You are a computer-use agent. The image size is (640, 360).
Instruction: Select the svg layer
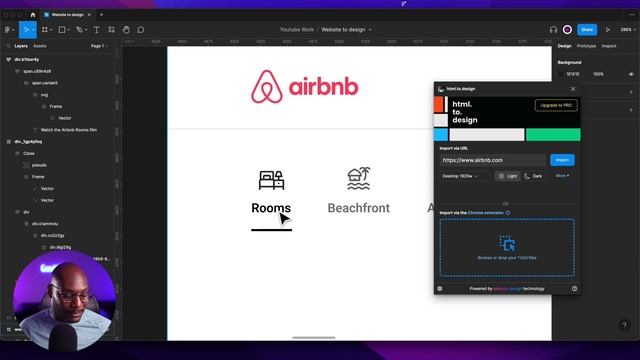[x=44, y=95]
